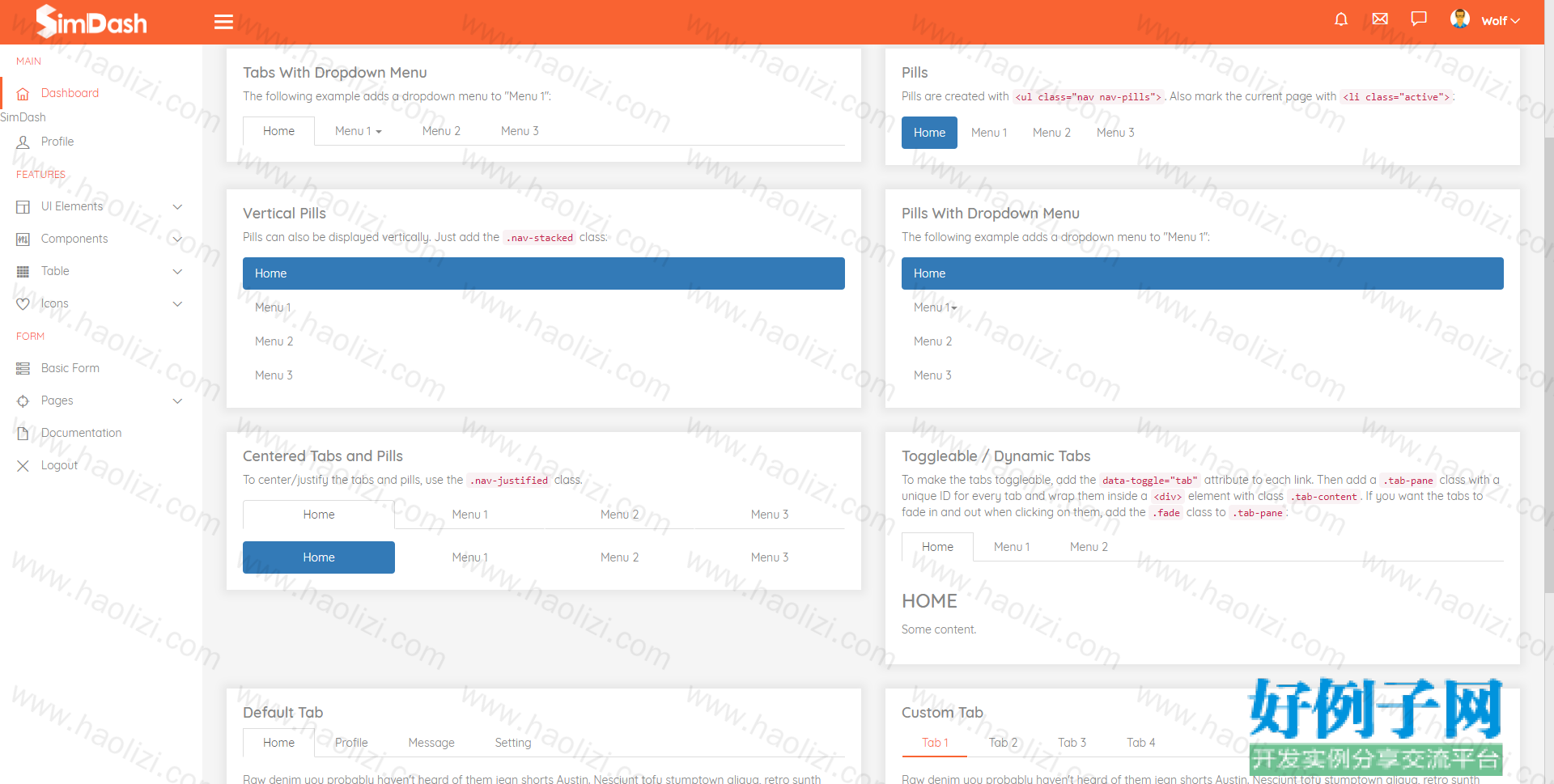Open the notifications bell

tap(1341, 19)
